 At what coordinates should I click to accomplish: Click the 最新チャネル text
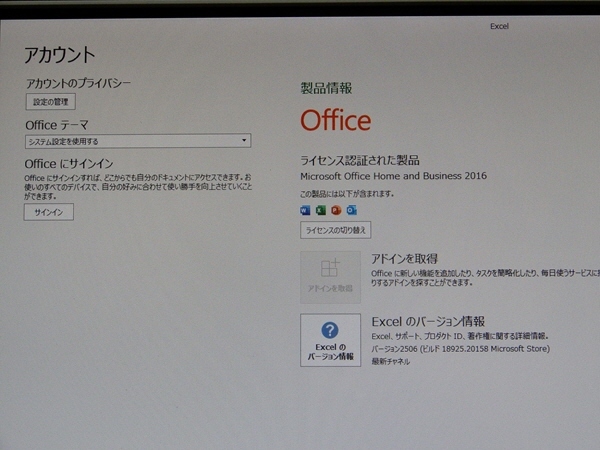[x=391, y=361]
